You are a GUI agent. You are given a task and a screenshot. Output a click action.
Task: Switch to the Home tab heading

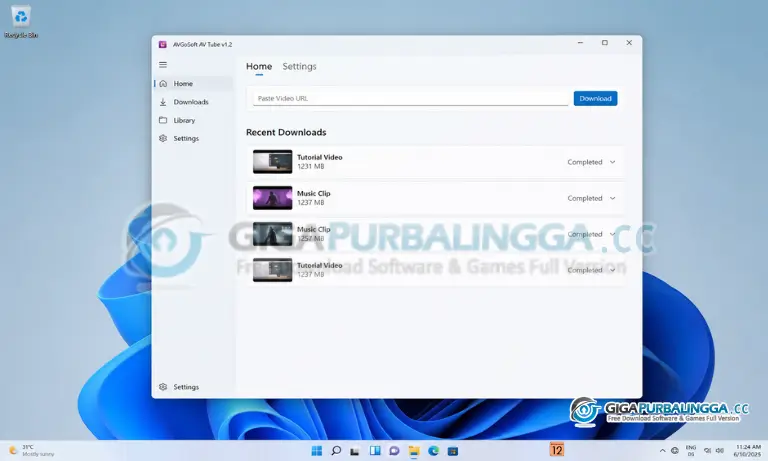[x=259, y=67]
